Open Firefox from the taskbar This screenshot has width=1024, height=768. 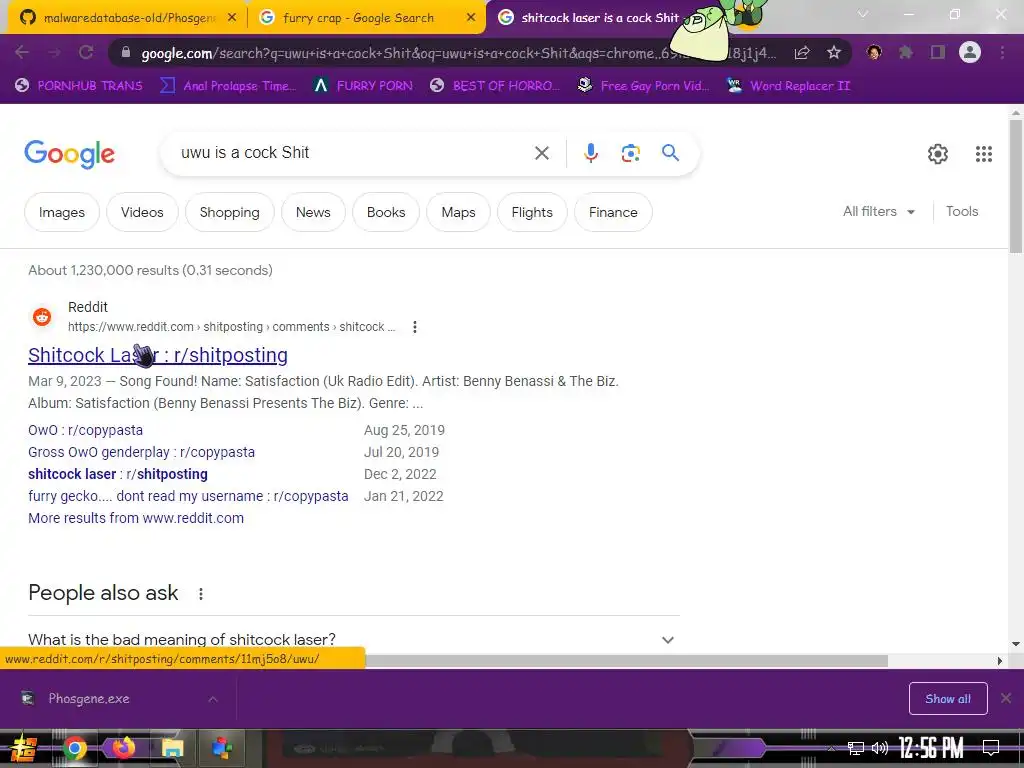[123, 748]
